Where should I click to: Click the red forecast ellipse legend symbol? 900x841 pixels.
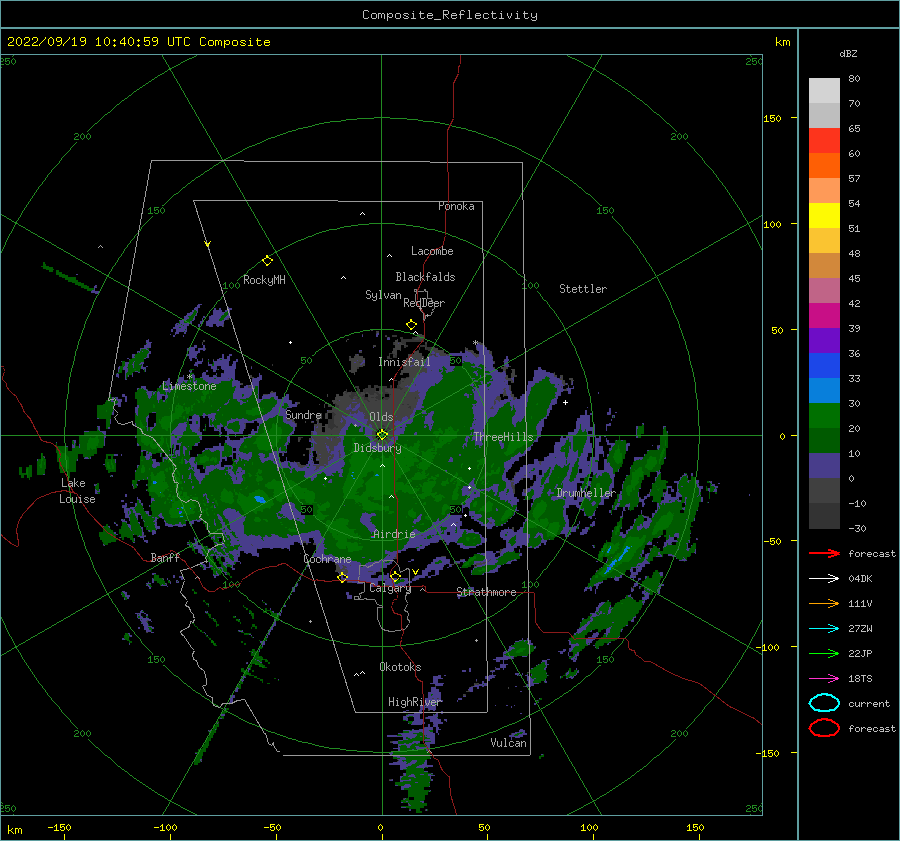coord(824,728)
